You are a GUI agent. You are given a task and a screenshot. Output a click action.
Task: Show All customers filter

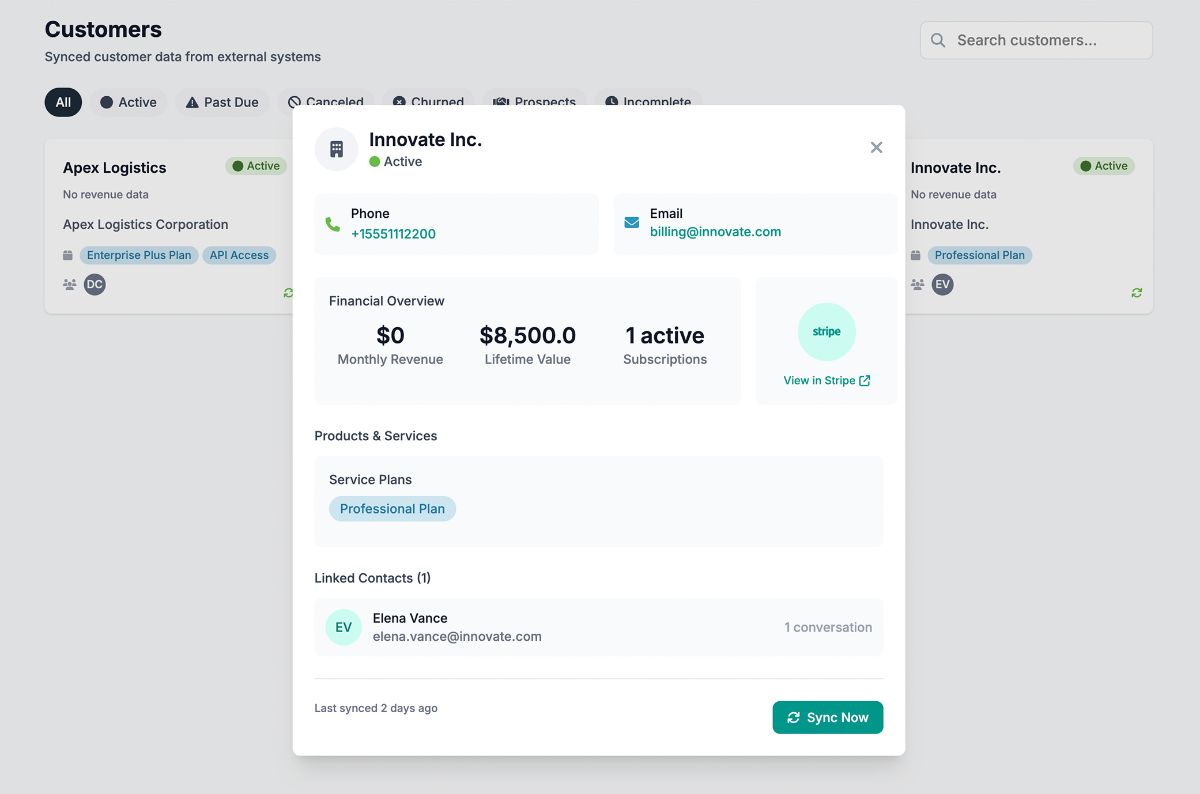click(x=63, y=102)
